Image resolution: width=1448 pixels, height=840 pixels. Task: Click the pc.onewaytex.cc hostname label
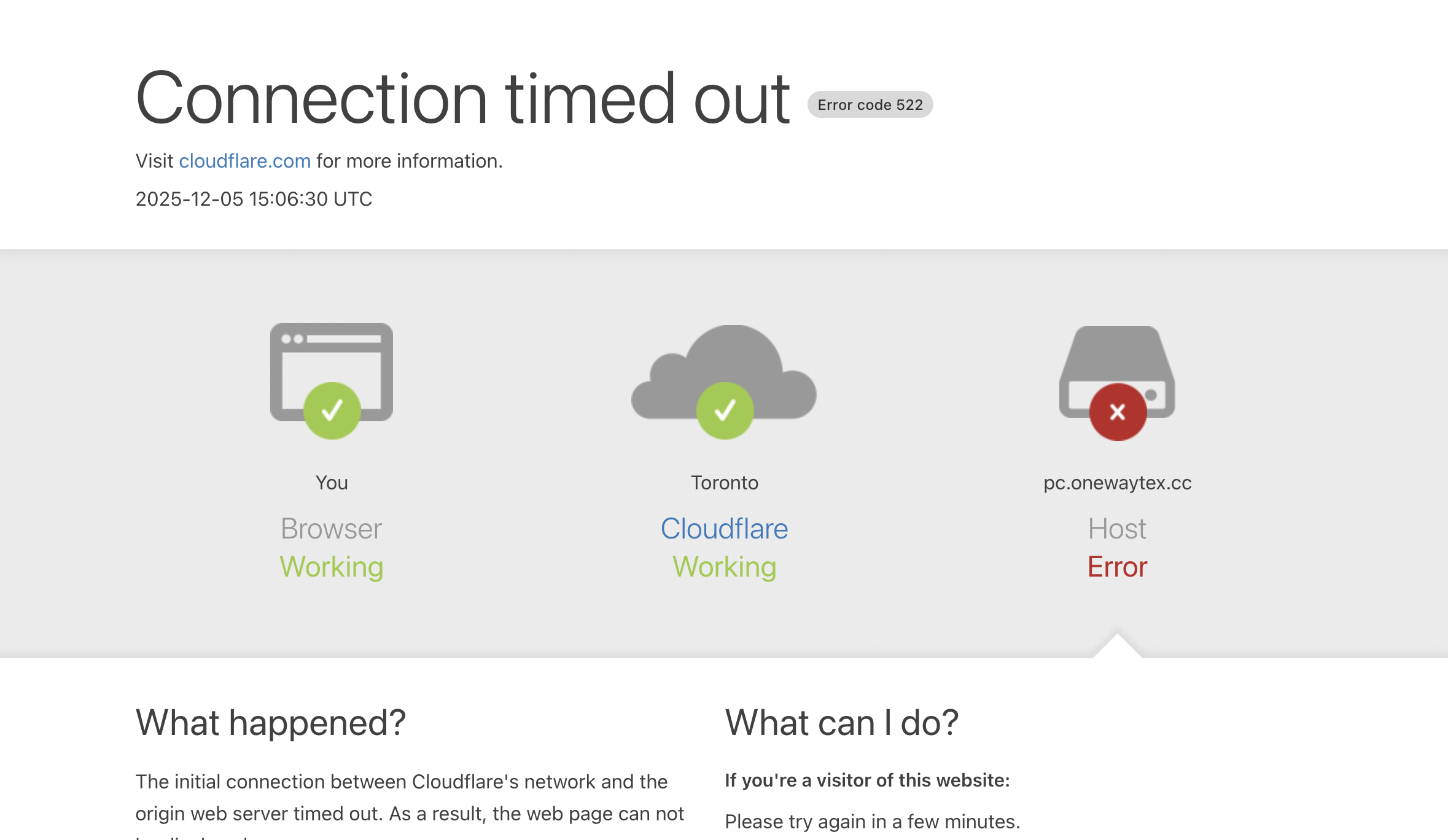pos(1117,483)
